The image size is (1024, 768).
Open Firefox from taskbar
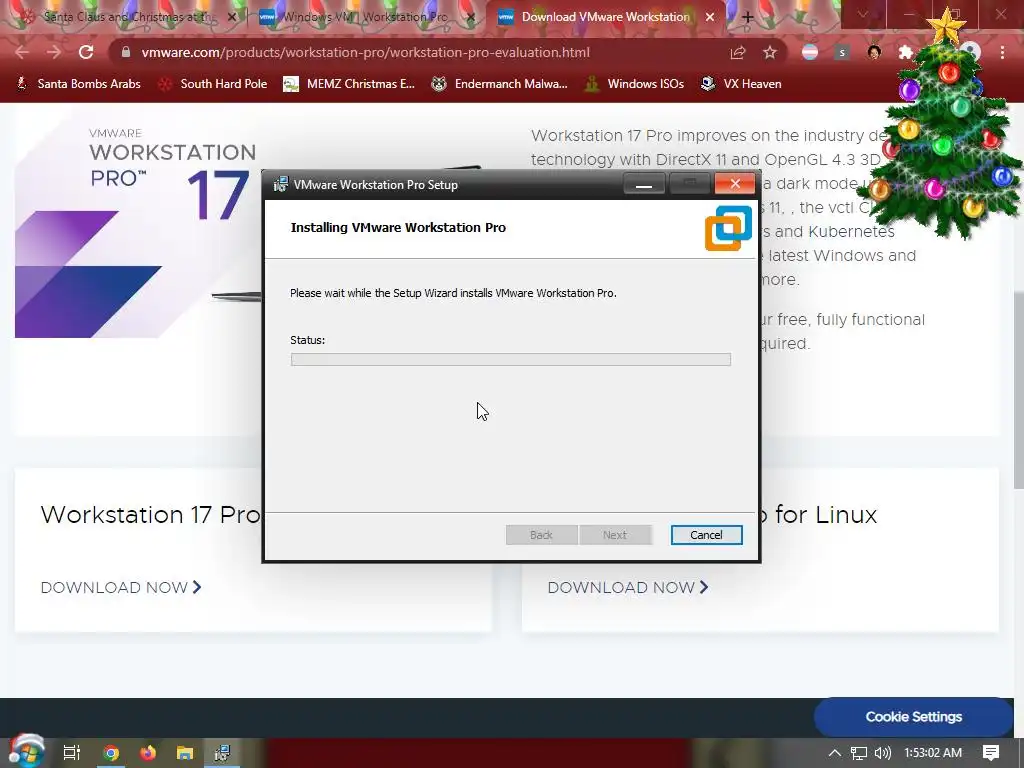[x=148, y=753]
